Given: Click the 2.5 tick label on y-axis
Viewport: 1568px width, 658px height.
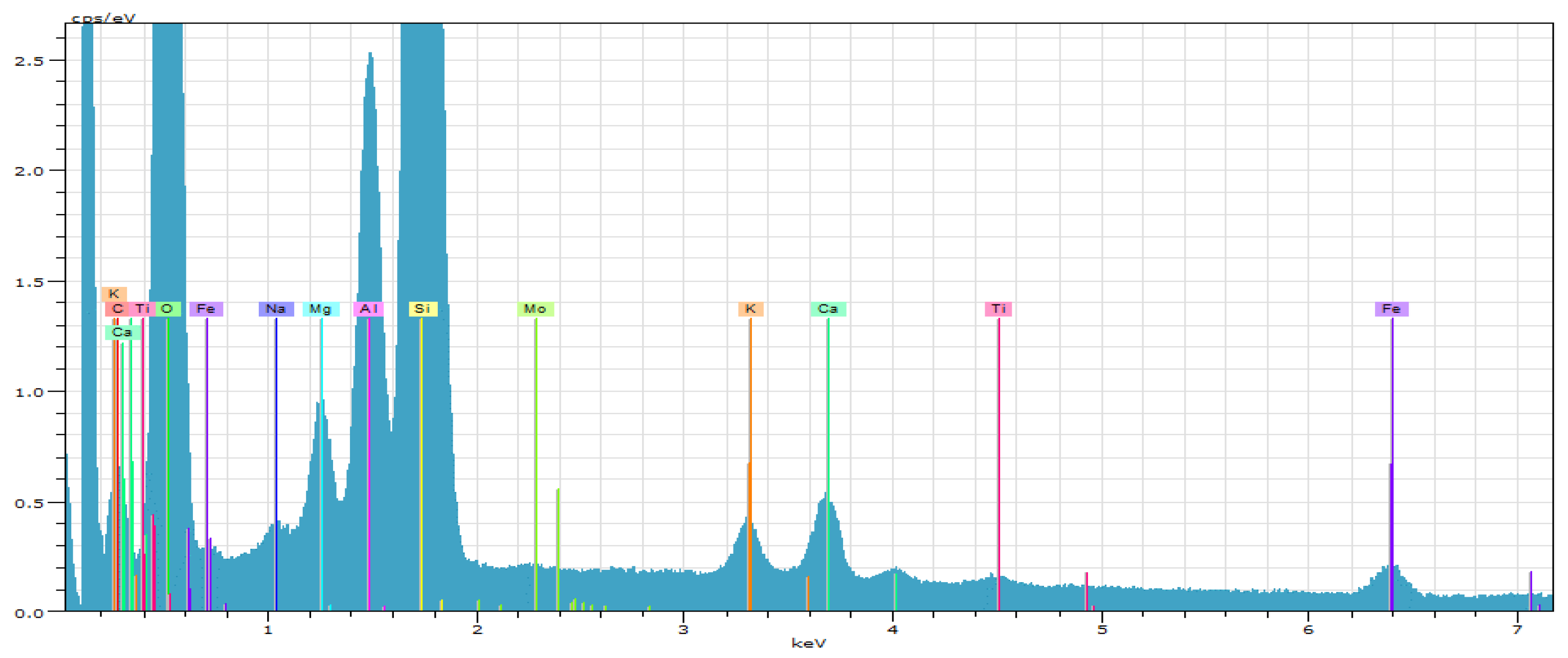Looking at the screenshot, I should click(x=29, y=61).
